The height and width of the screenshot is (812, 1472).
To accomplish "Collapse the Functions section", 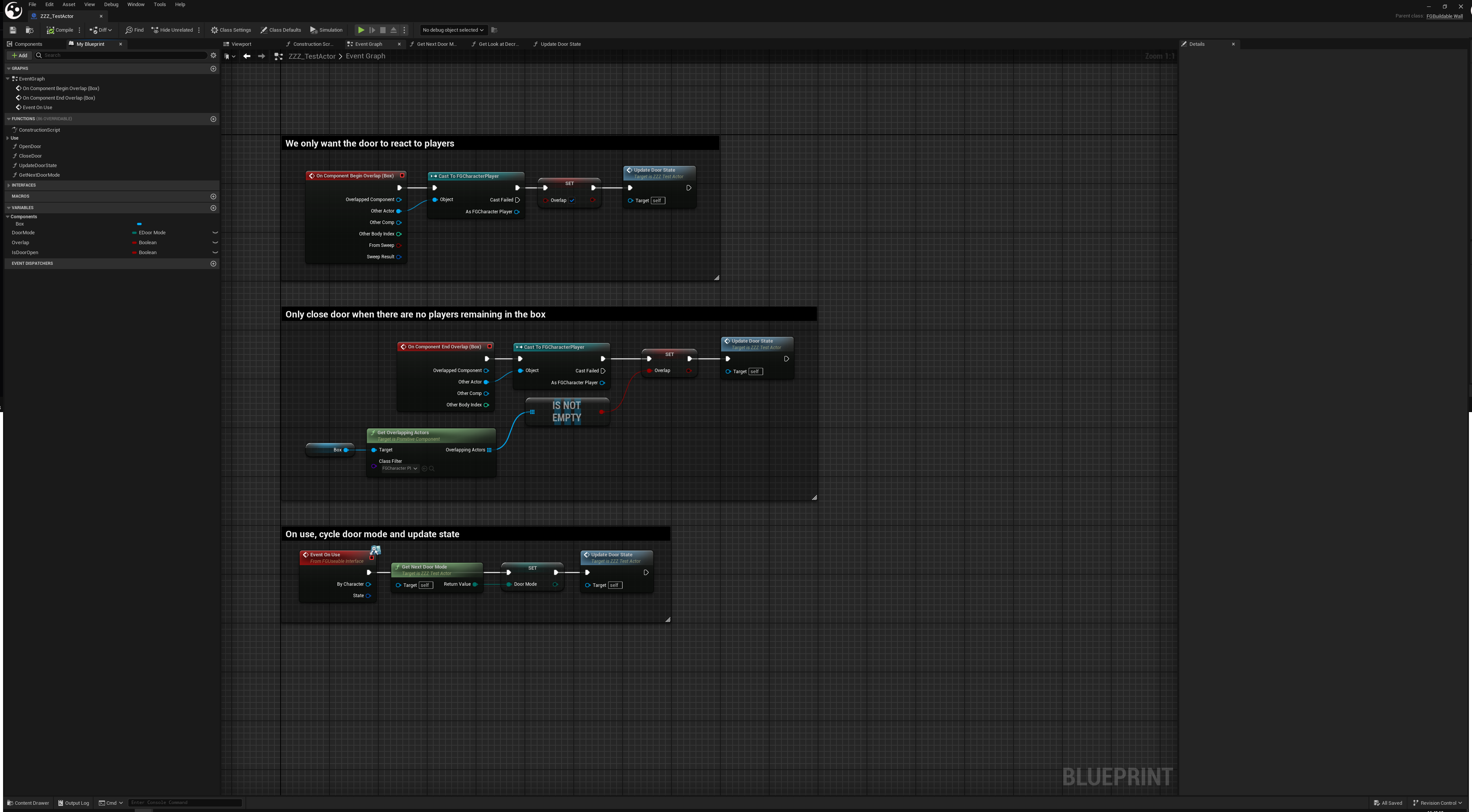I will pyautogui.click(x=8, y=119).
